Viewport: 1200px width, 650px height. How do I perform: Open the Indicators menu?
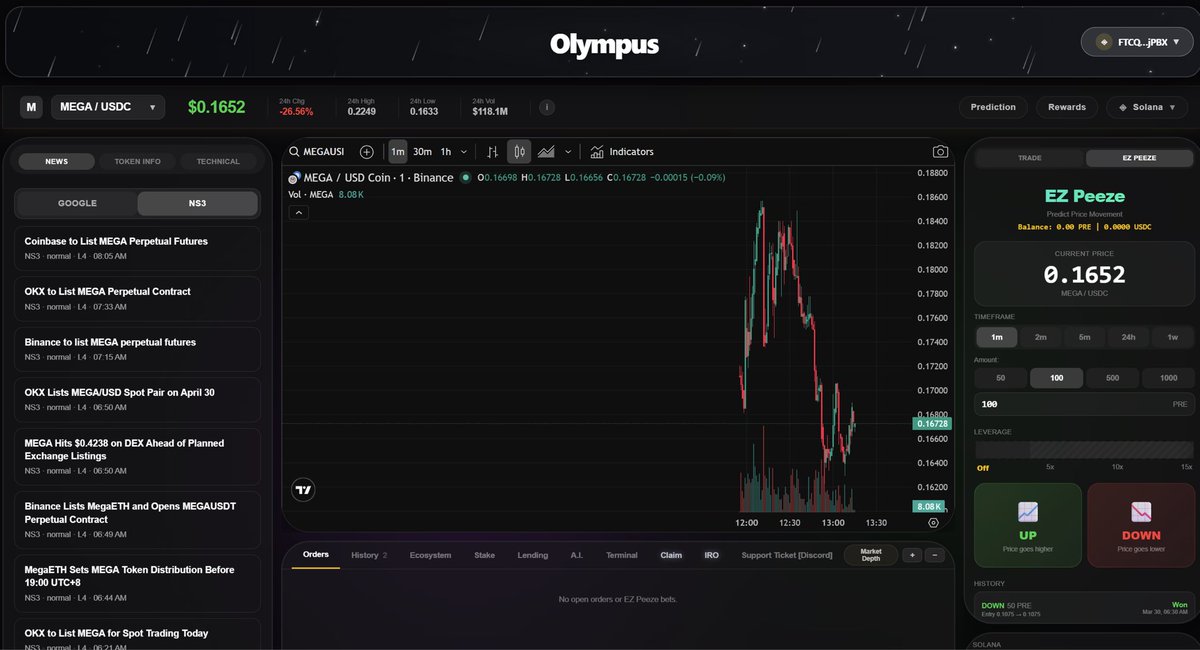622,152
